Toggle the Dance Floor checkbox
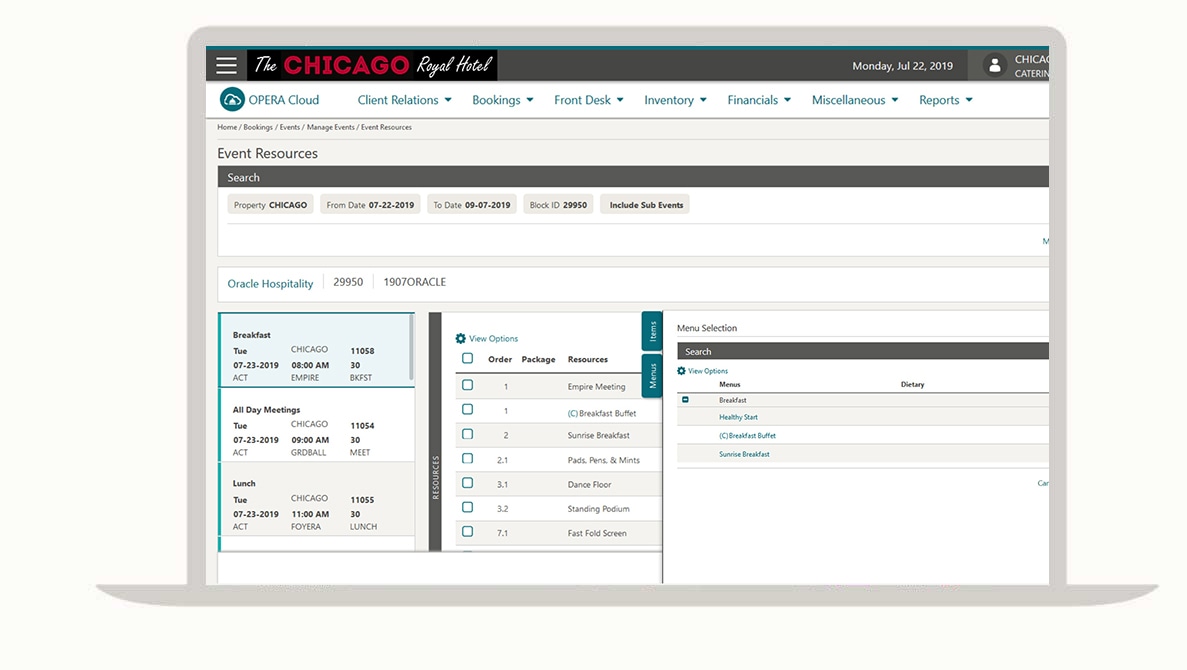Viewport: 1187px width, 670px height. point(467,483)
